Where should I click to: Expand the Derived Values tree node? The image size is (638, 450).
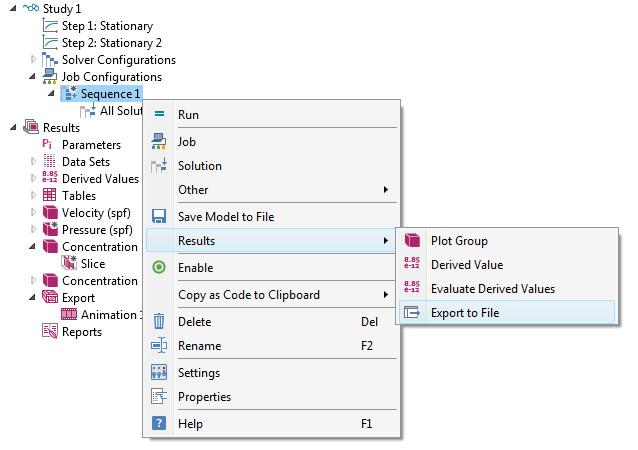pos(33,178)
